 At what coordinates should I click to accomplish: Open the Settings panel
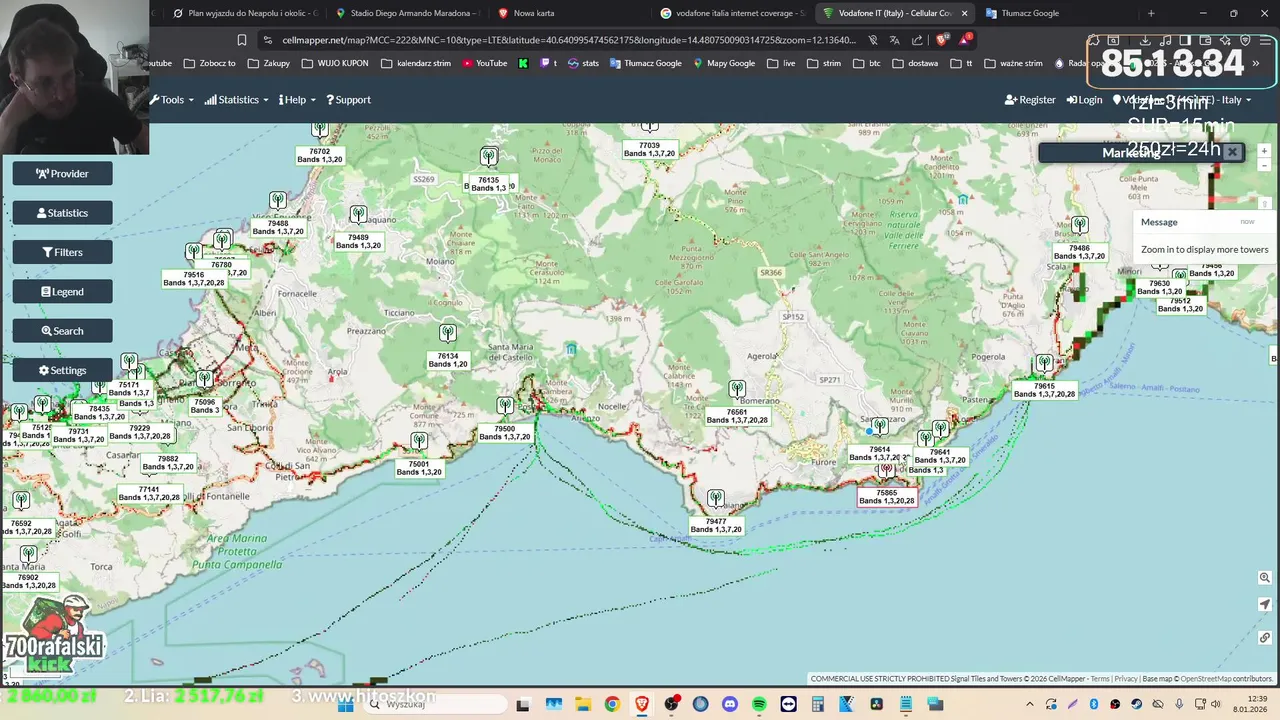tap(62, 370)
